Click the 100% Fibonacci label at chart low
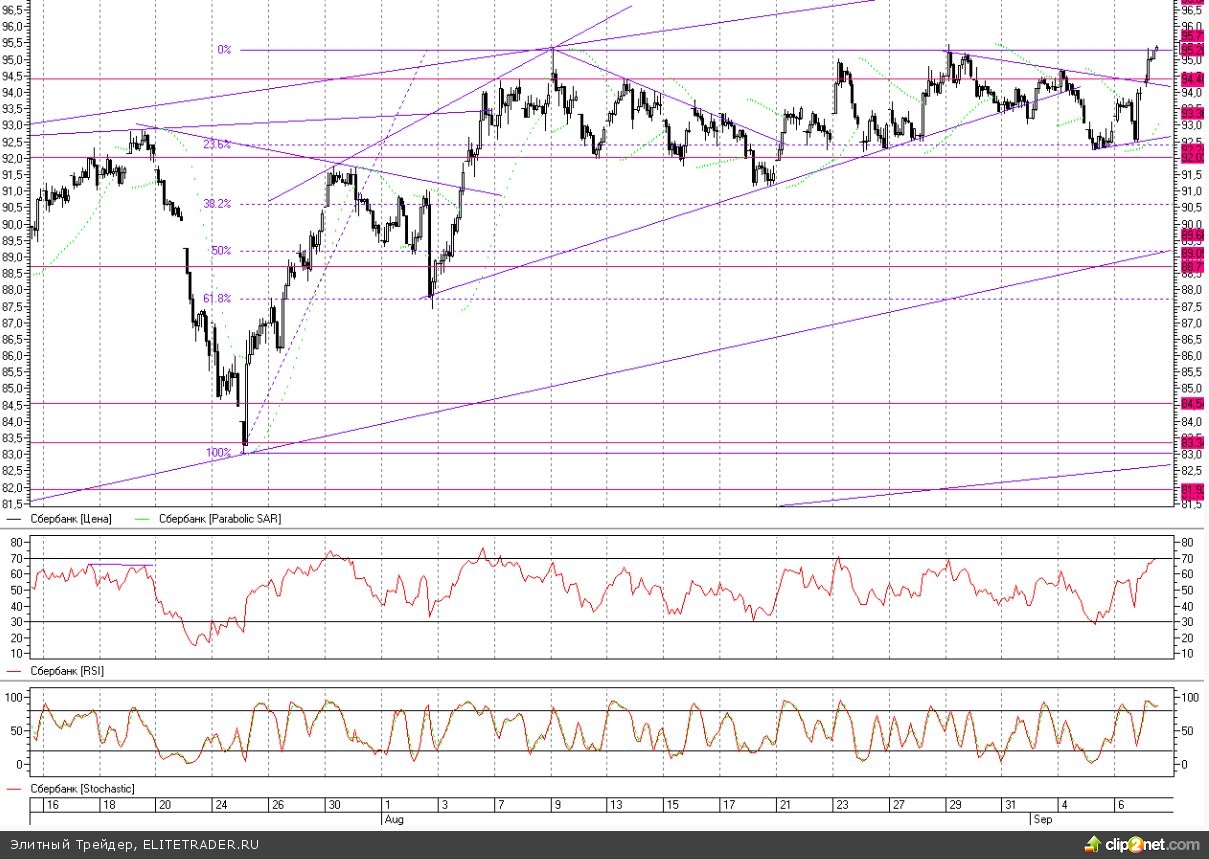This screenshot has width=1209, height=859. tap(218, 452)
